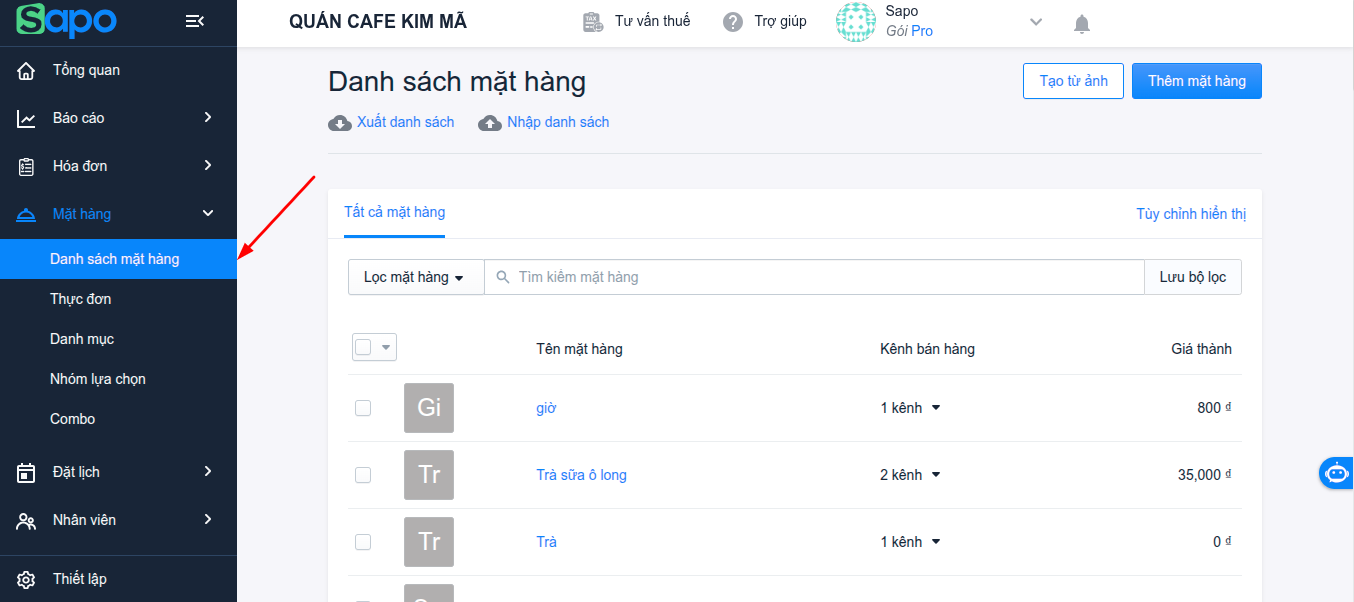This screenshot has height=602, width=1354.
Task: Expand the Nhân viên submenu chevron
Action: (208, 519)
